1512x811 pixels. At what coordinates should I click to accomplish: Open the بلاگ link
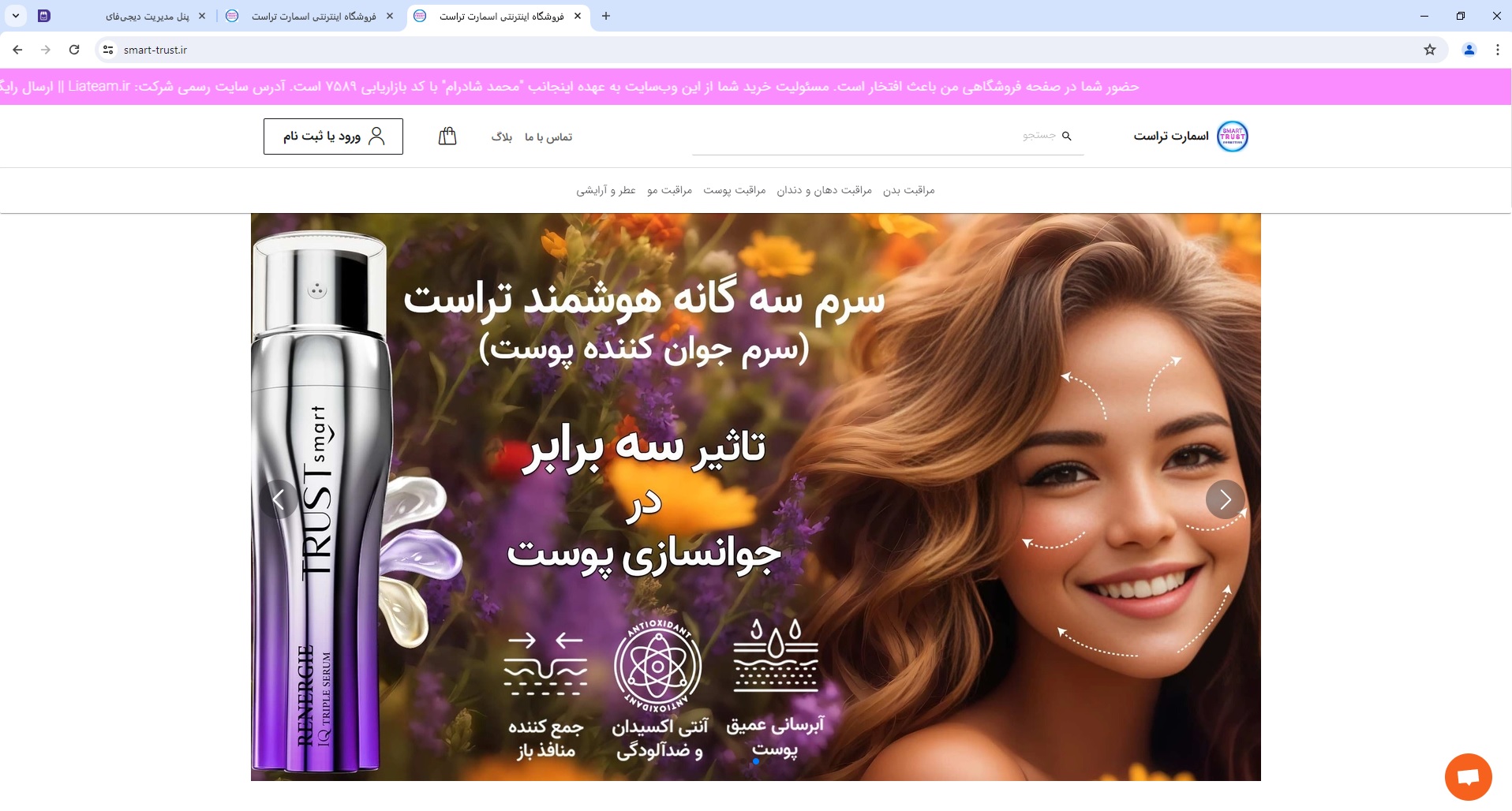(502, 137)
